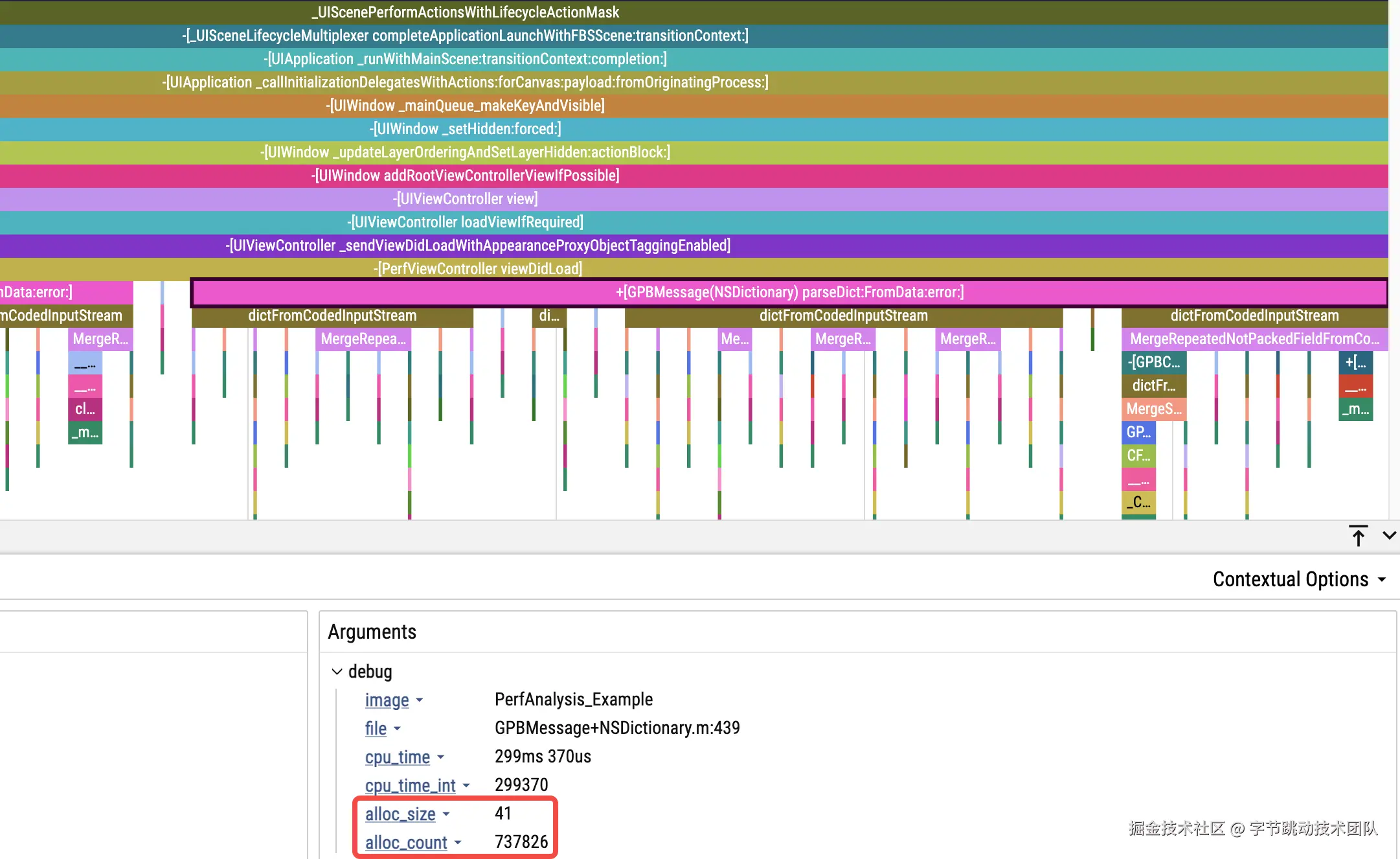Select the _UIScenePerformActionsWithLifecycleActionMask slice

click(x=465, y=12)
